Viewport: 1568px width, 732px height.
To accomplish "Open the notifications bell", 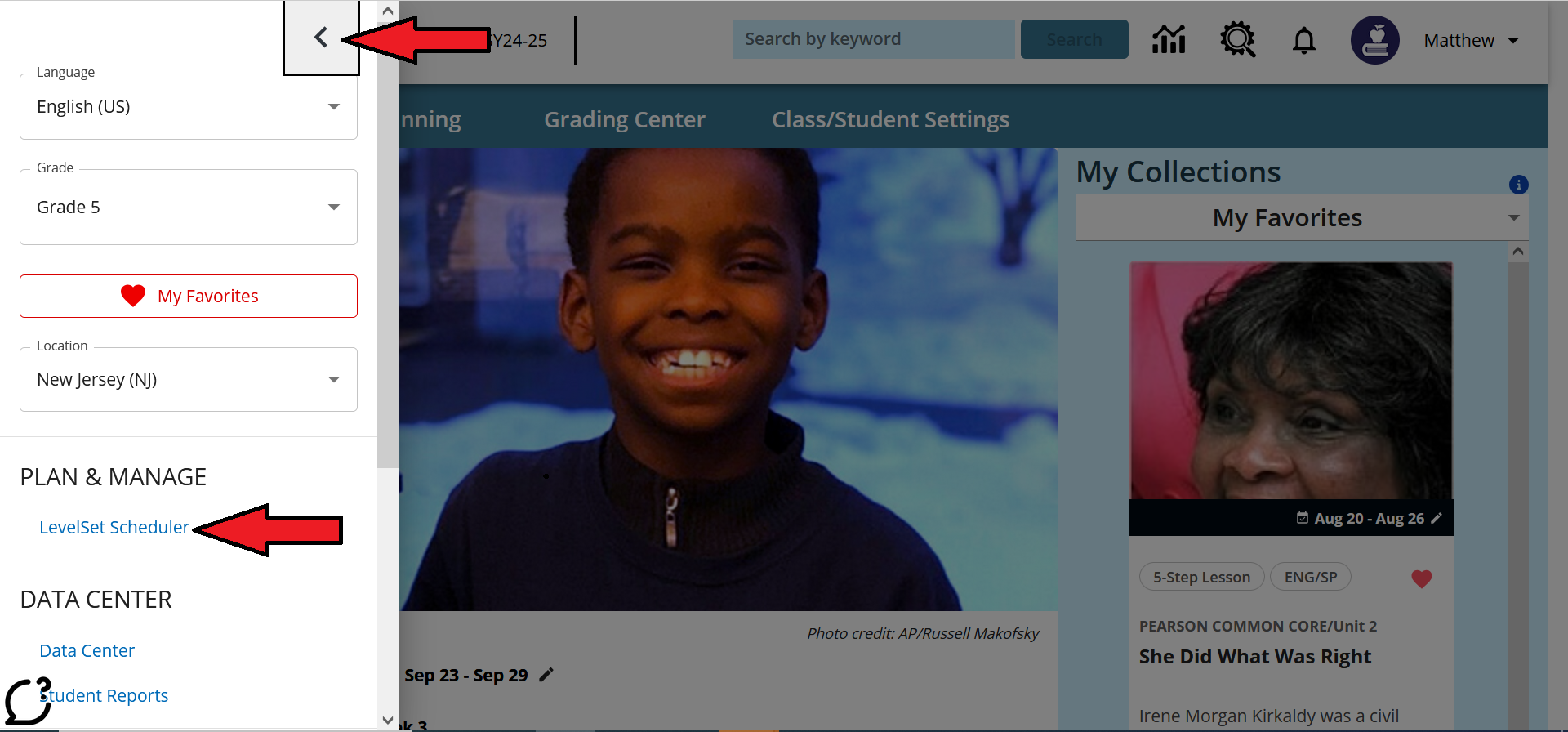I will (1304, 40).
